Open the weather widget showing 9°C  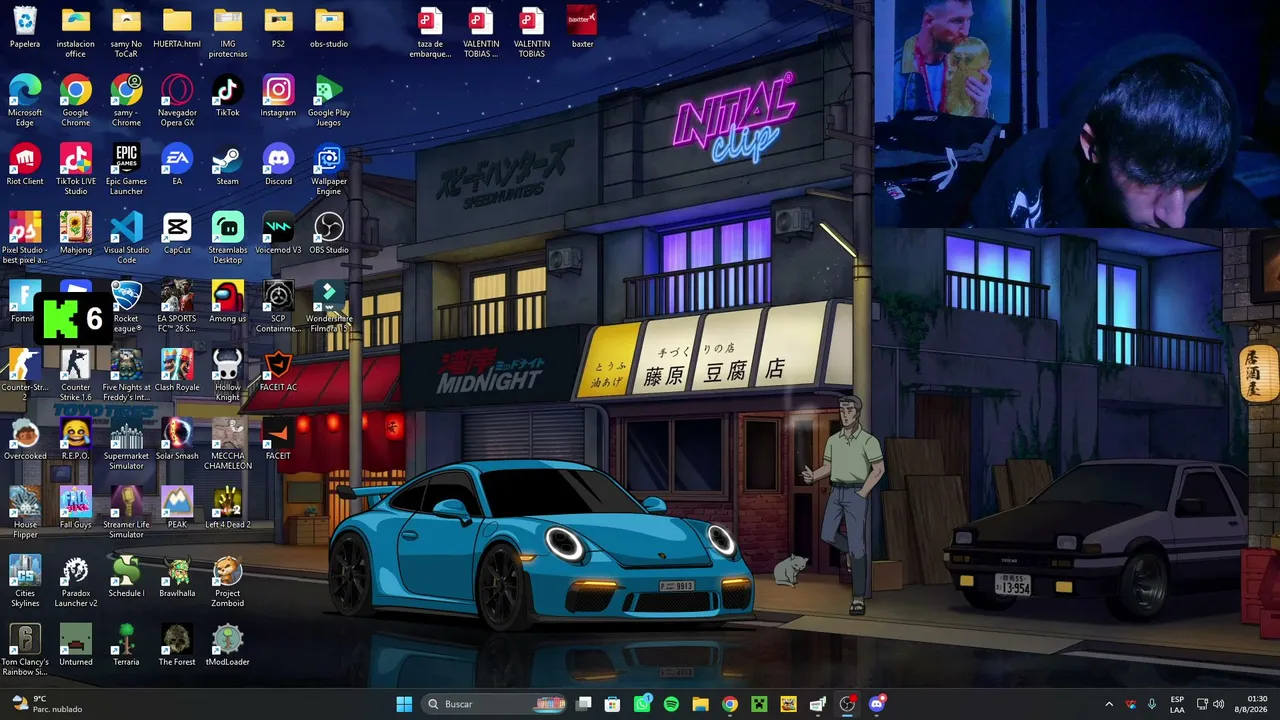(x=46, y=704)
